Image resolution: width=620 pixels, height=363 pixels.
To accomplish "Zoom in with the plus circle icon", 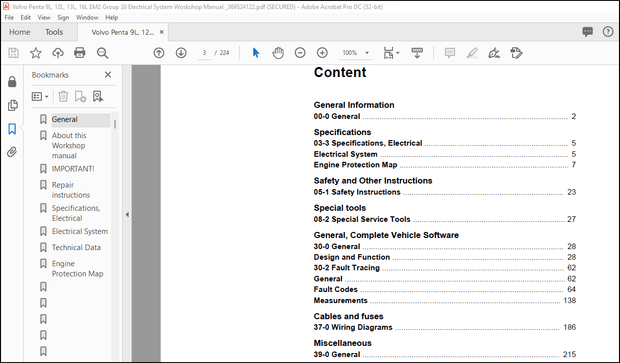I will point(322,53).
